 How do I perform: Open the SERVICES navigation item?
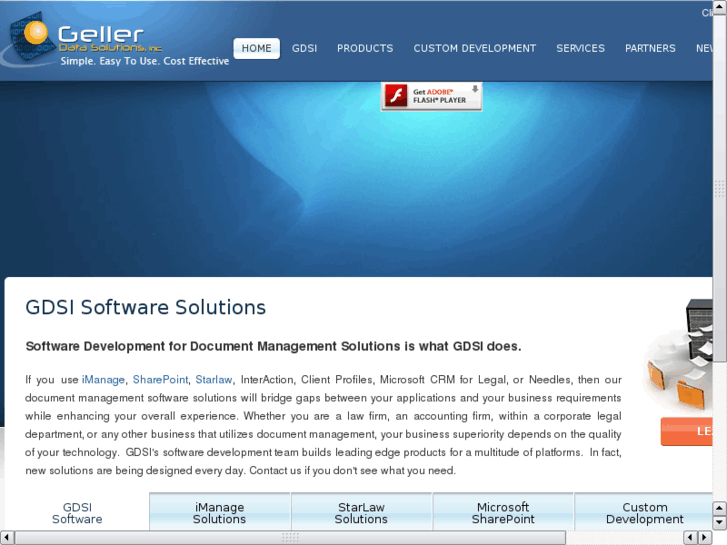[580, 48]
